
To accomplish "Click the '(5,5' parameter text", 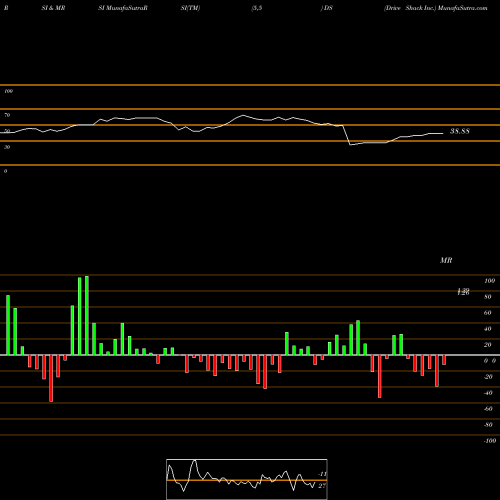I will point(257,8).
